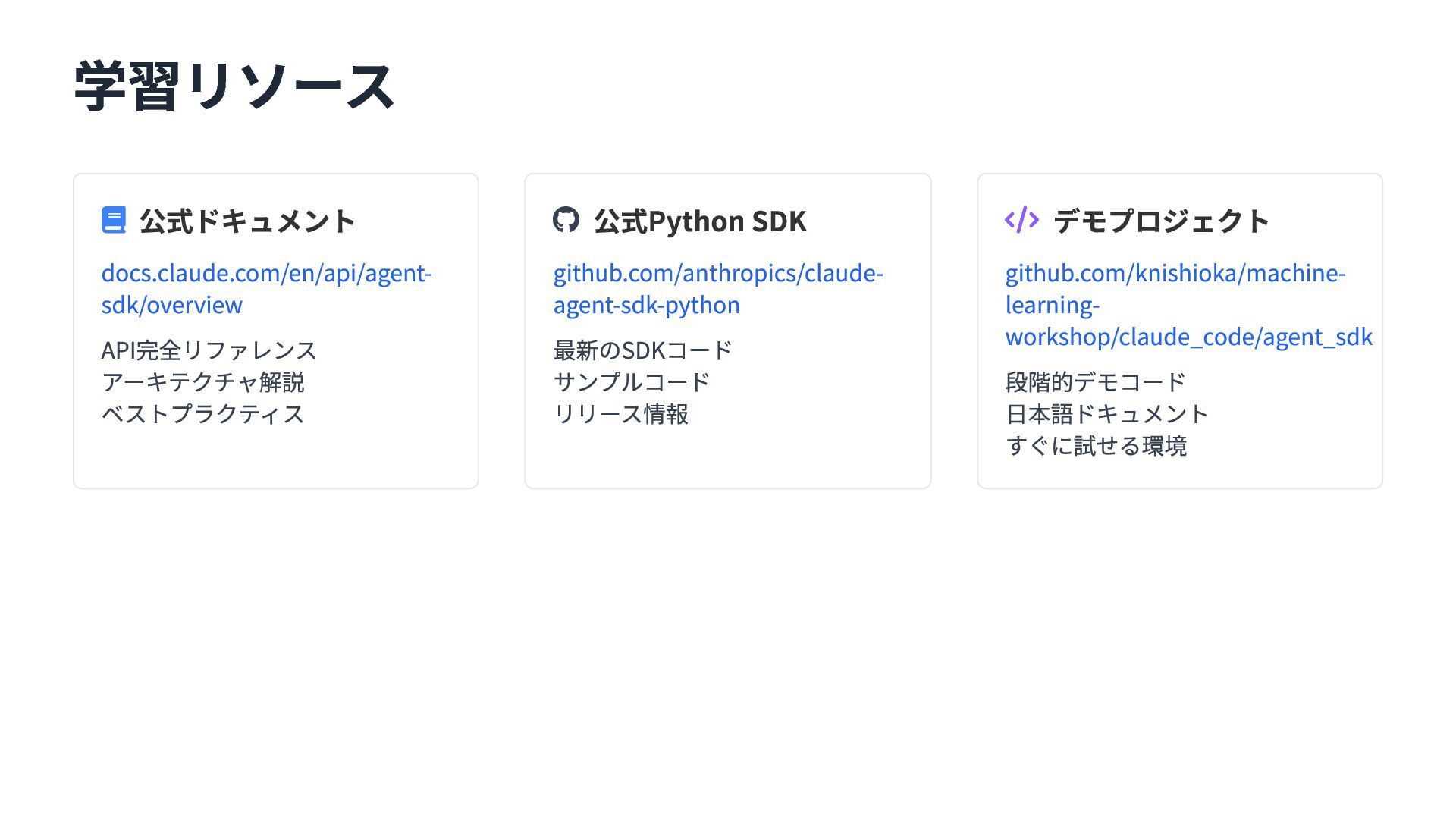Click the すぐに試せる環境 text line
1456x819 pixels.
click(1096, 446)
